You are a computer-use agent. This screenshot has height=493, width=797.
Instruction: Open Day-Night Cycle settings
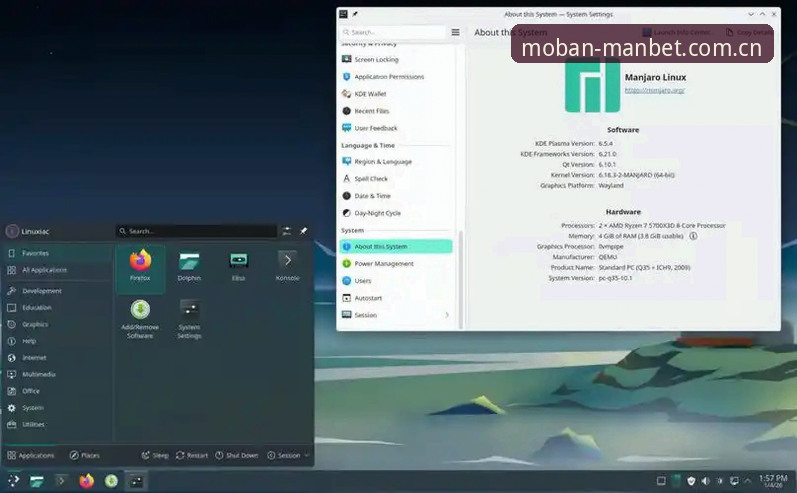click(x=396, y=213)
